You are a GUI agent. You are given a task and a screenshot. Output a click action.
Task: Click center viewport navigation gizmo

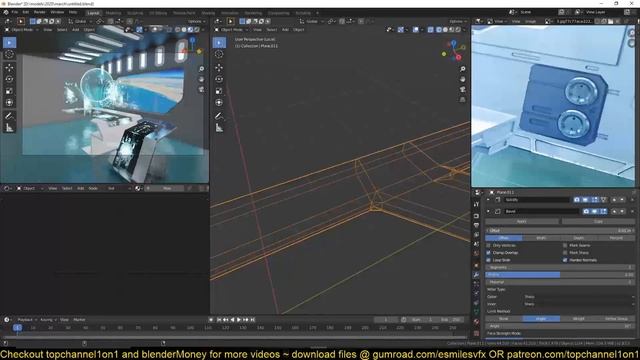(453, 51)
